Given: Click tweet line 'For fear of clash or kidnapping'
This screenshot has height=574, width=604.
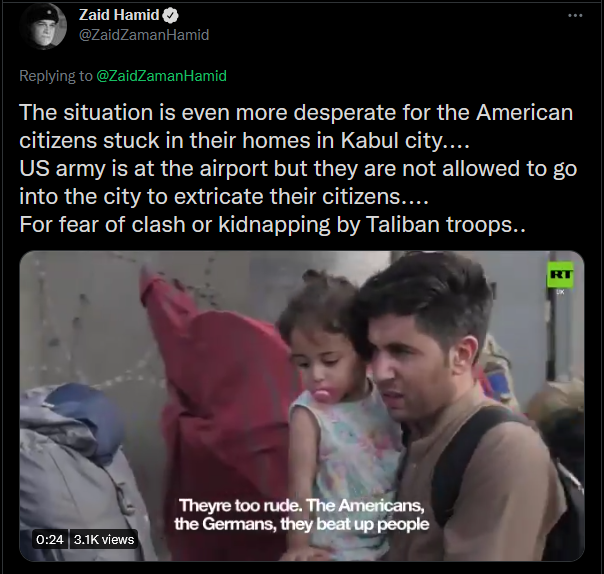Looking at the screenshot, I should point(272,225).
